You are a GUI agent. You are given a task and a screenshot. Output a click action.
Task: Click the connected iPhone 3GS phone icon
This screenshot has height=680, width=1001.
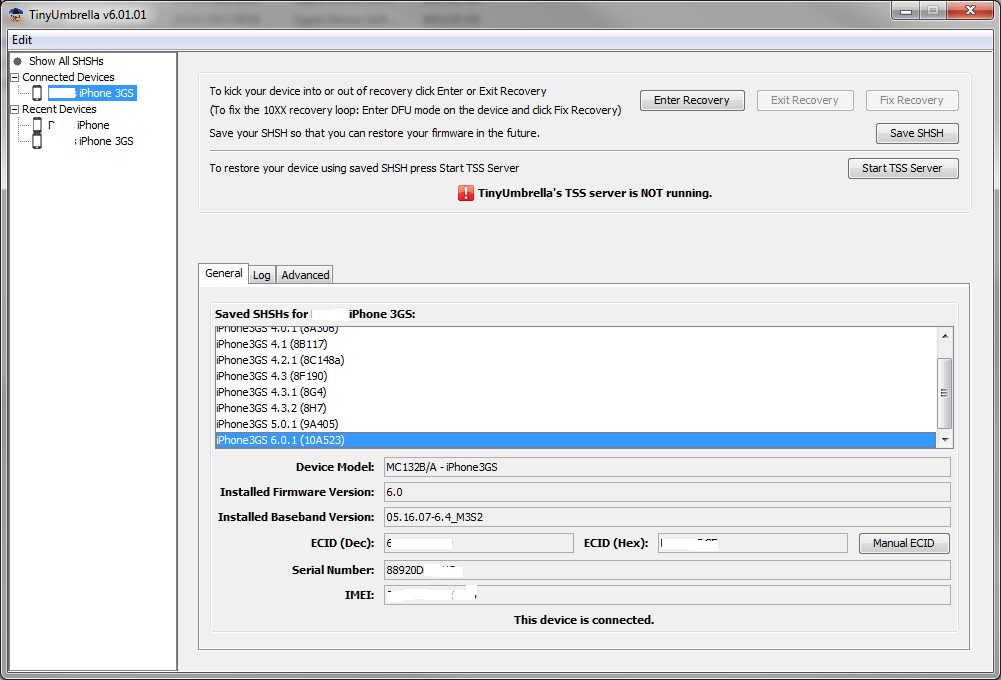(x=37, y=93)
